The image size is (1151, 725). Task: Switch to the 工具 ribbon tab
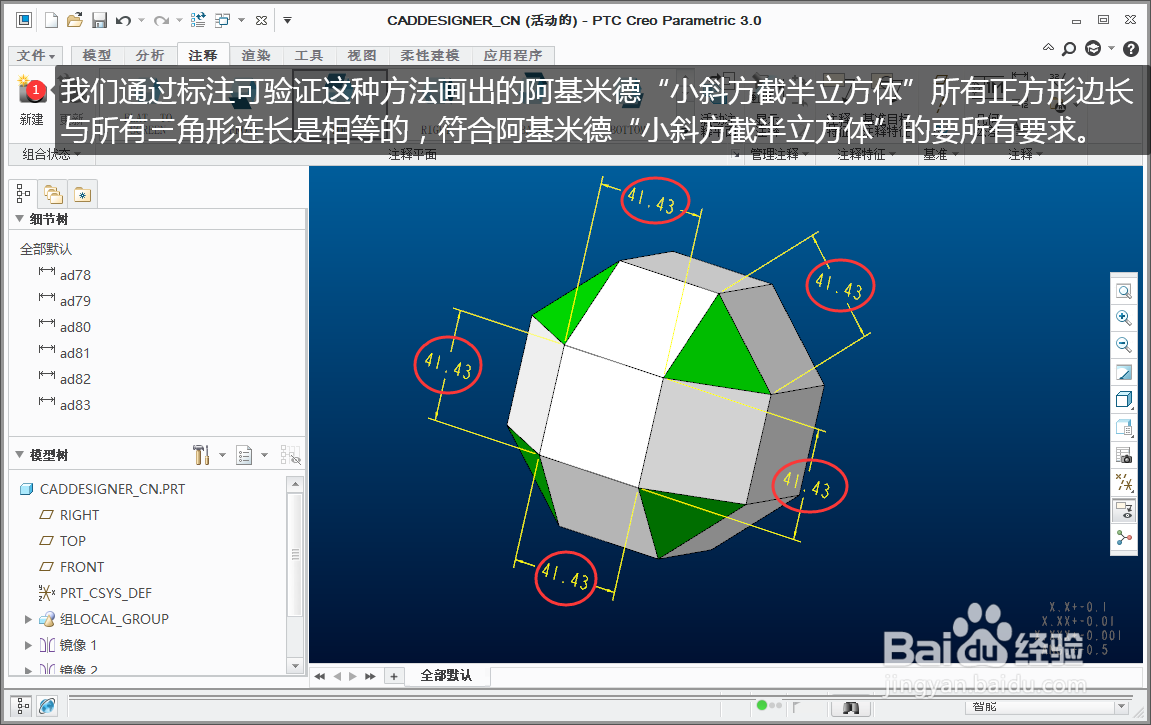[x=309, y=56]
